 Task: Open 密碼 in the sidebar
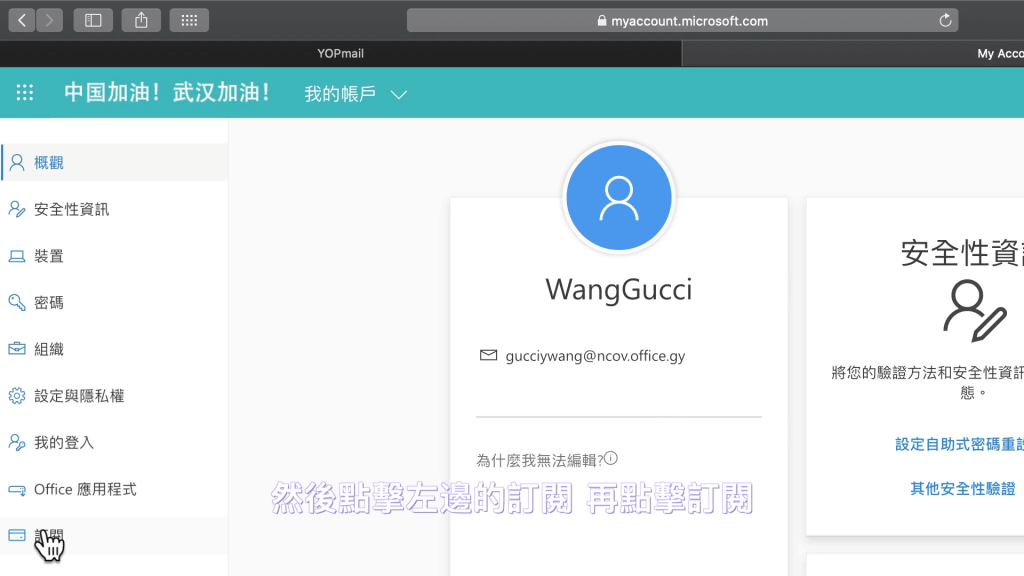pos(114,302)
